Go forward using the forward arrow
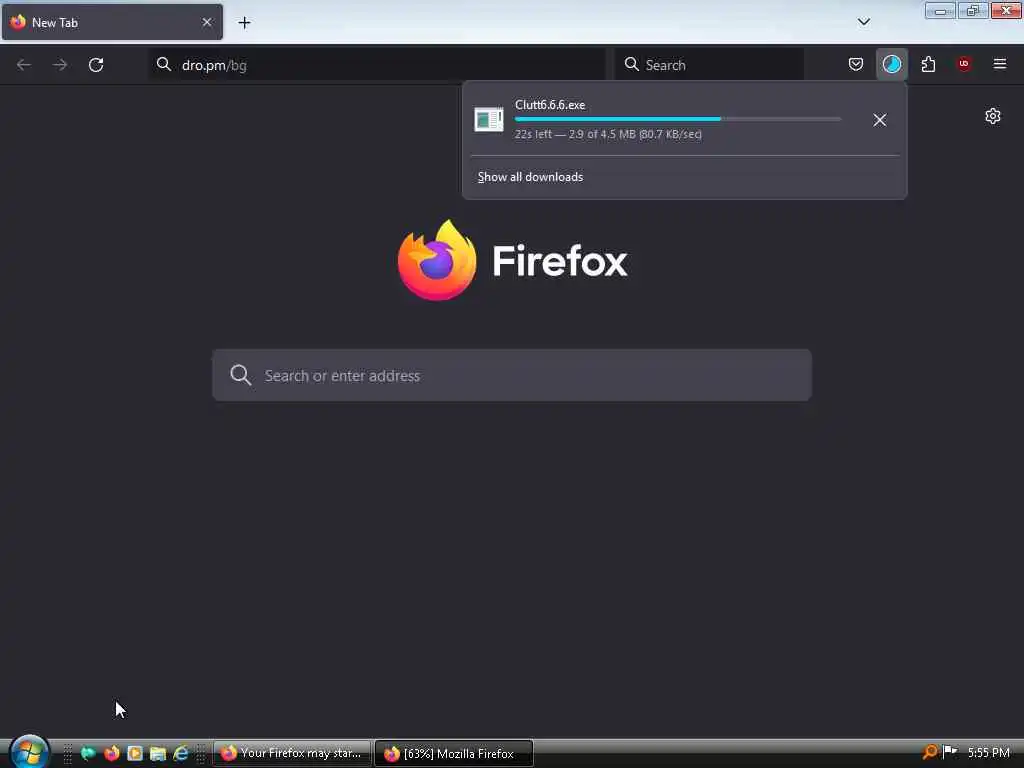The width and height of the screenshot is (1024, 768). pos(60,65)
